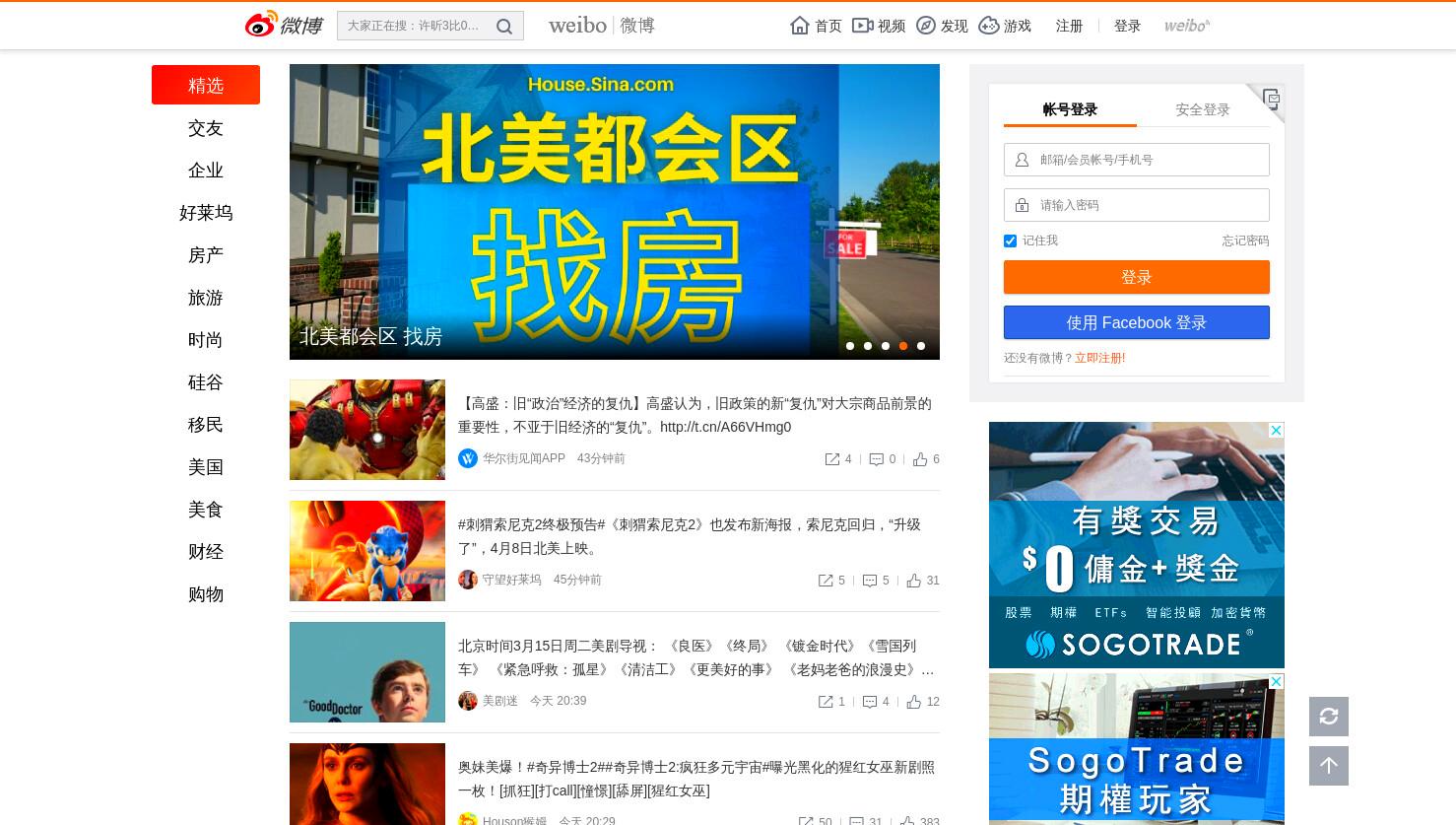Click the search magnifier icon
Viewport: 1456px width, 825px height.
[504, 27]
